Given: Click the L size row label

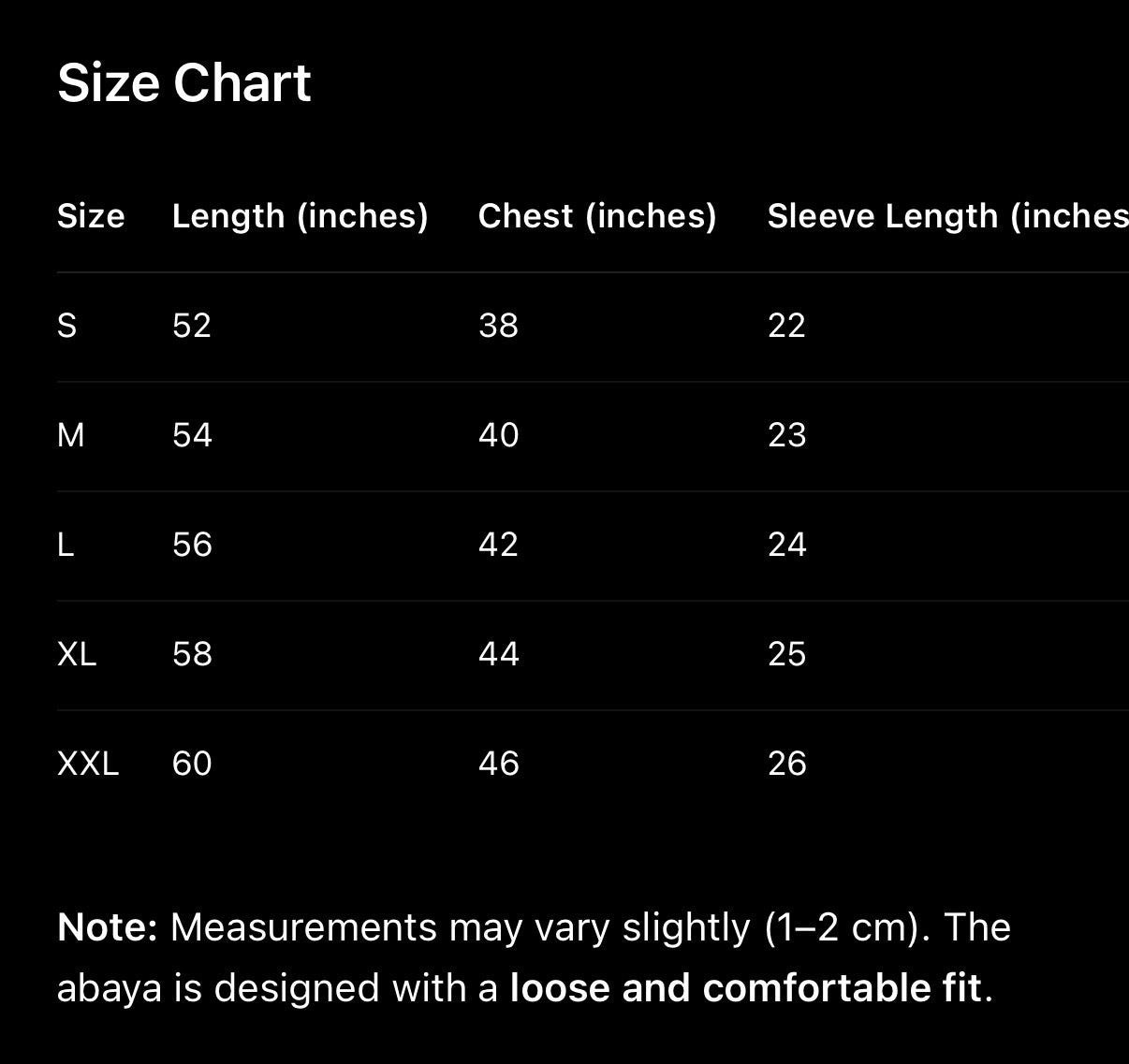Looking at the screenshot, I should [x=66, y=545].
